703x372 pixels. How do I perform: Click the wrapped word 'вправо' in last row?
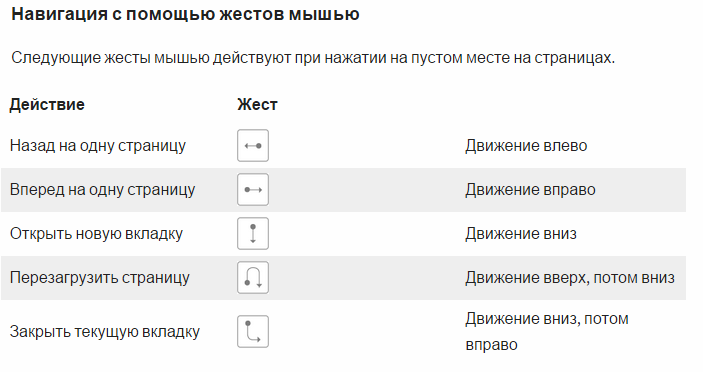click(491, 345)
